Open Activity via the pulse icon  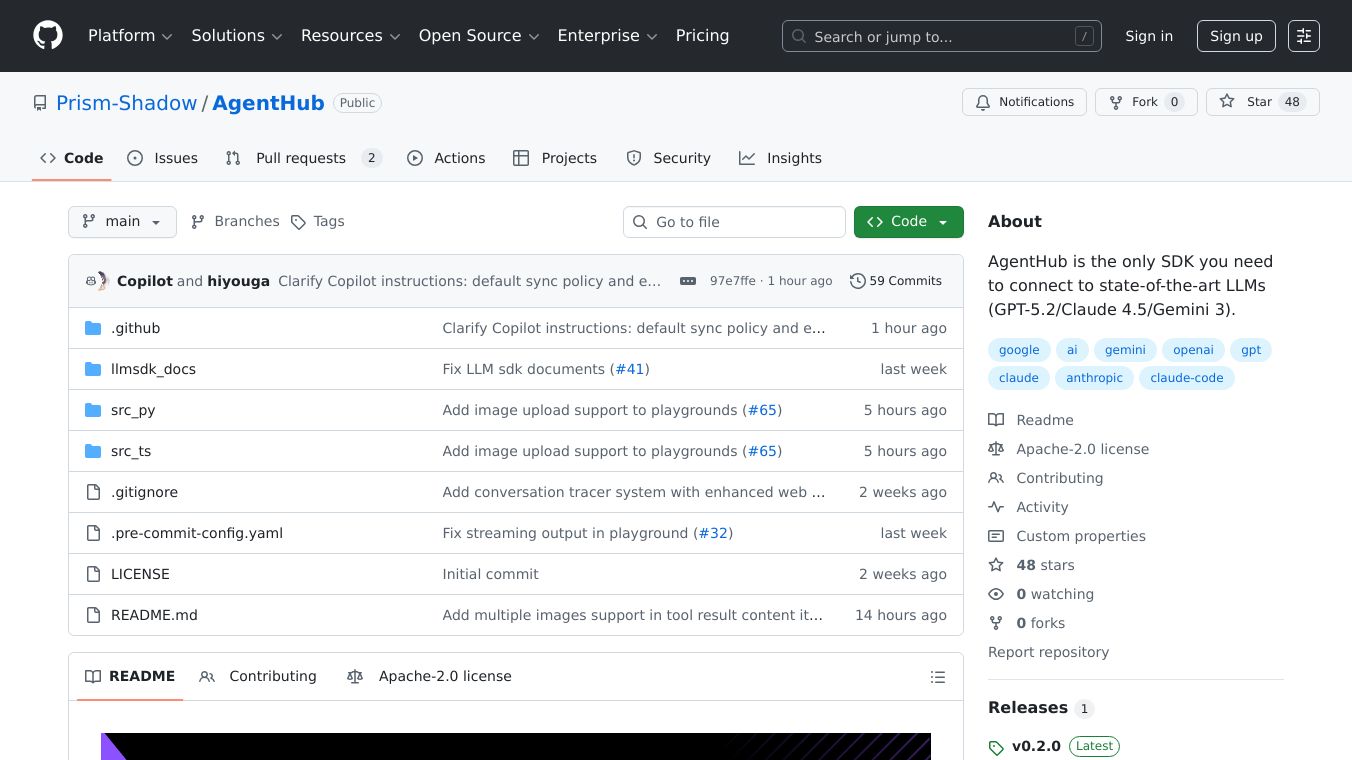(996, 507)
